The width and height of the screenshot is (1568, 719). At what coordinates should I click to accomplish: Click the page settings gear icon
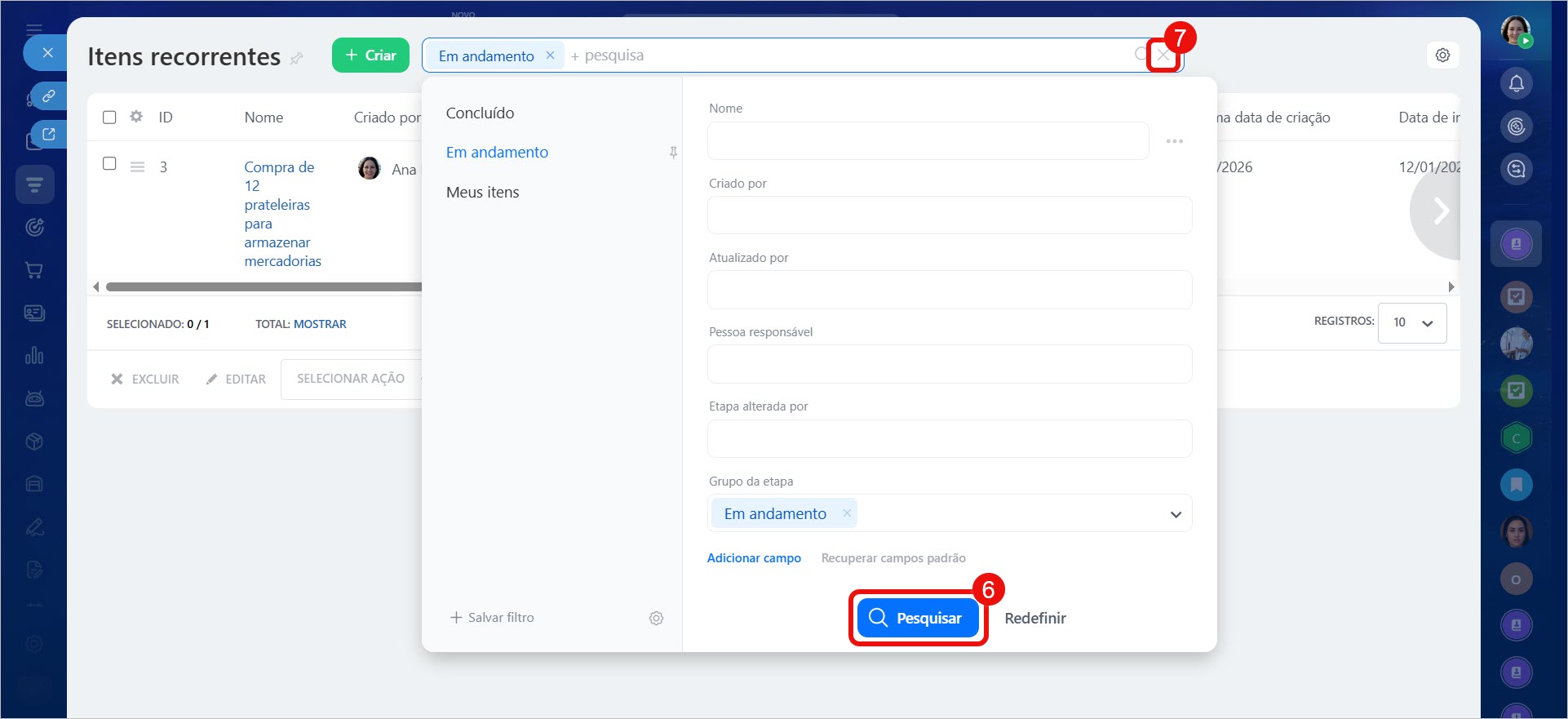click(x=1442, y=55)
